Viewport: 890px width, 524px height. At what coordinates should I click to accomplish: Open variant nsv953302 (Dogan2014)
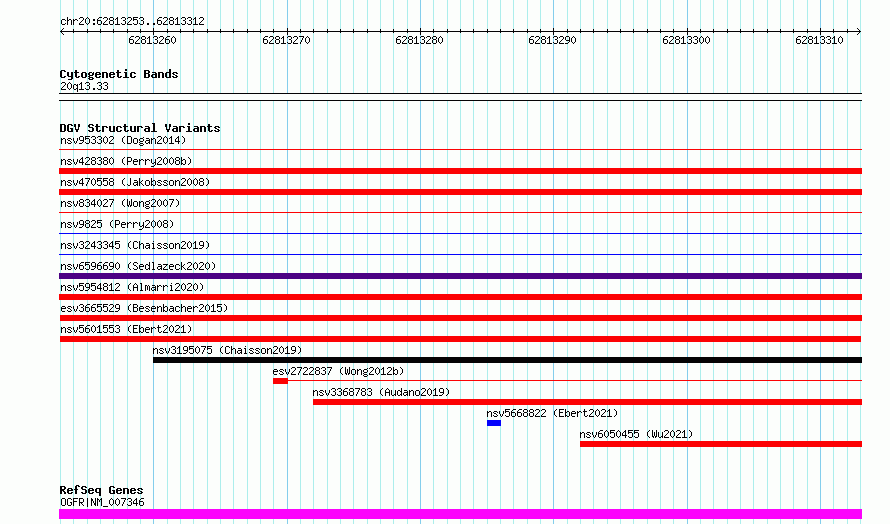click(x=123, y=140)
